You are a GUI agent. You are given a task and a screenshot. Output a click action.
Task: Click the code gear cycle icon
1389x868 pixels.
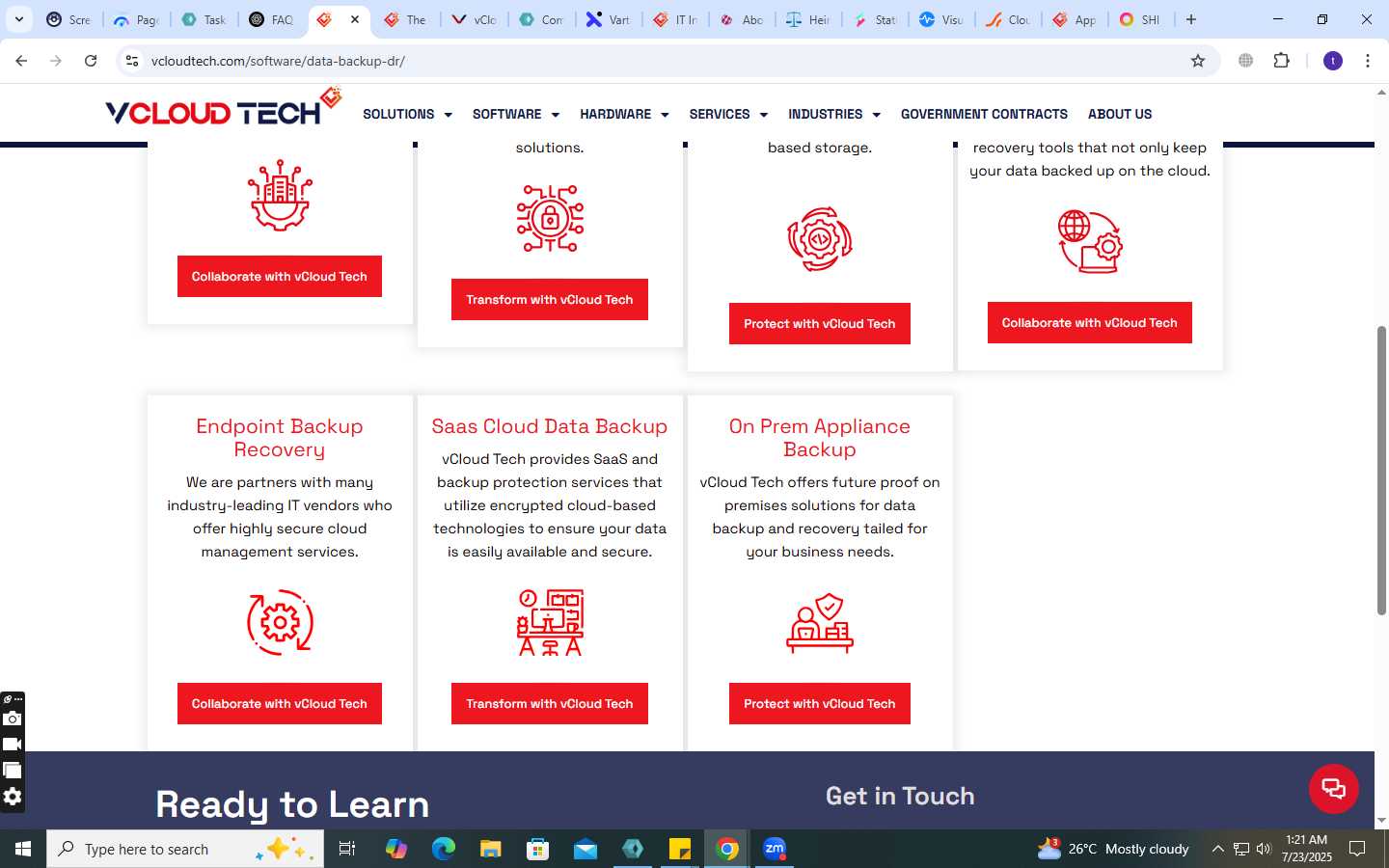click(x=820, y=239)
